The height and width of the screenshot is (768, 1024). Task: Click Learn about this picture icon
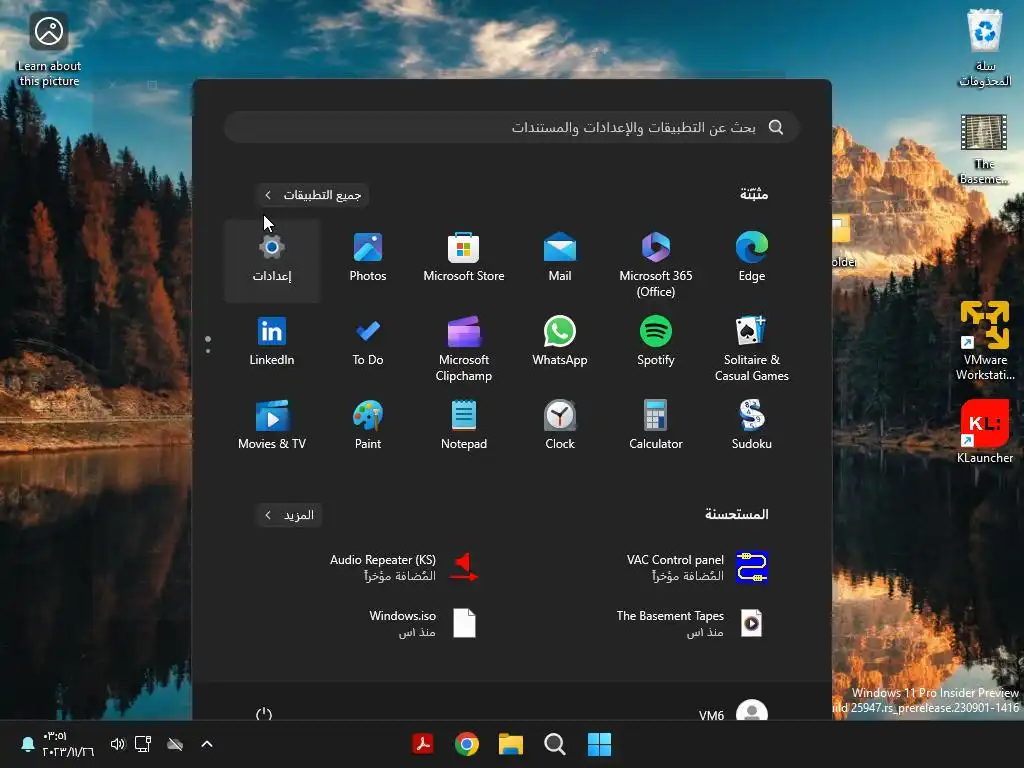[x=49, y=50]
